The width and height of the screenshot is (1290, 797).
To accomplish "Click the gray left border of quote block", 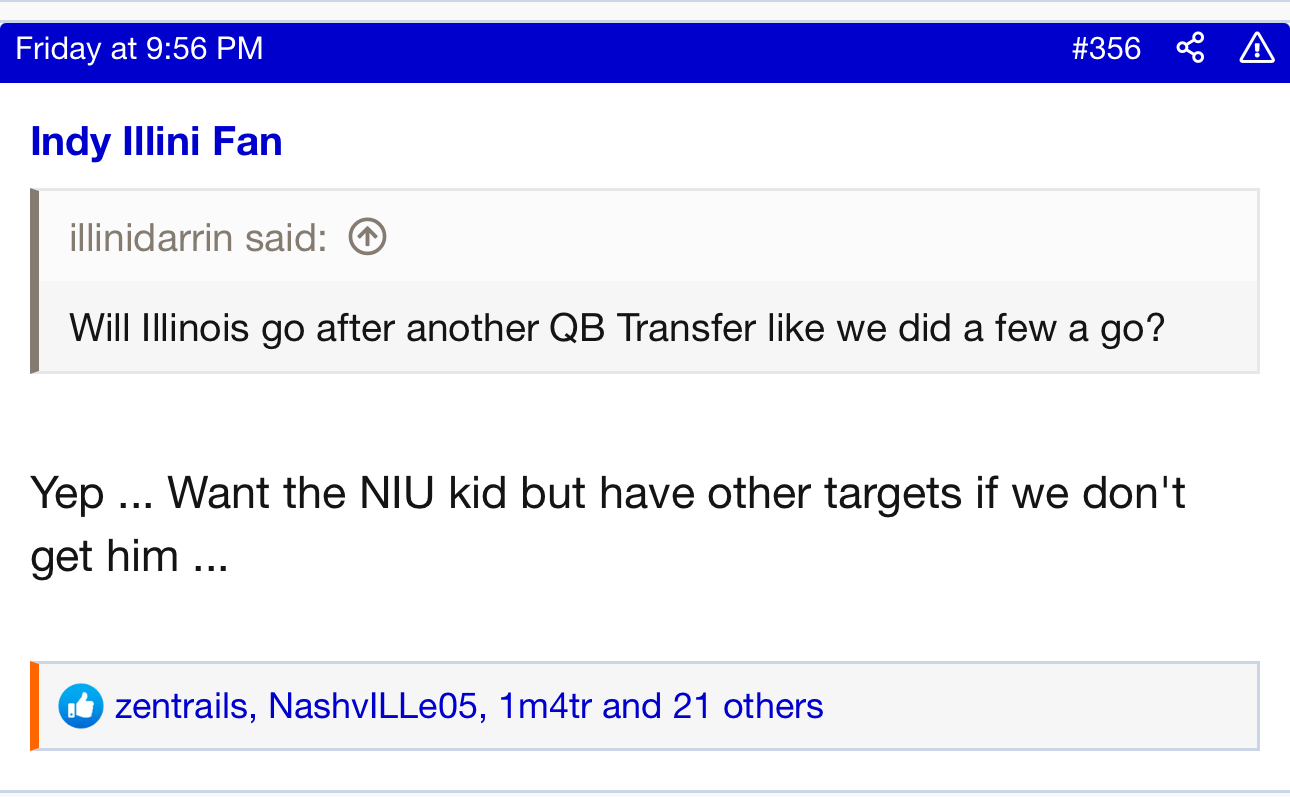I will pyautogui.click(x=35, y=281).
